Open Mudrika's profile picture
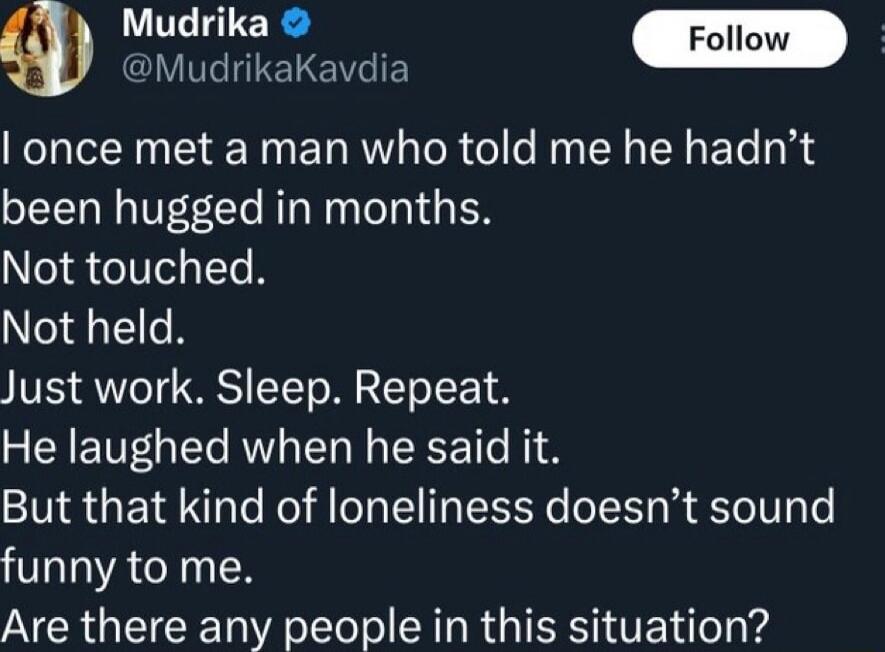Screen dimensions: 885x652 (46, 49)
